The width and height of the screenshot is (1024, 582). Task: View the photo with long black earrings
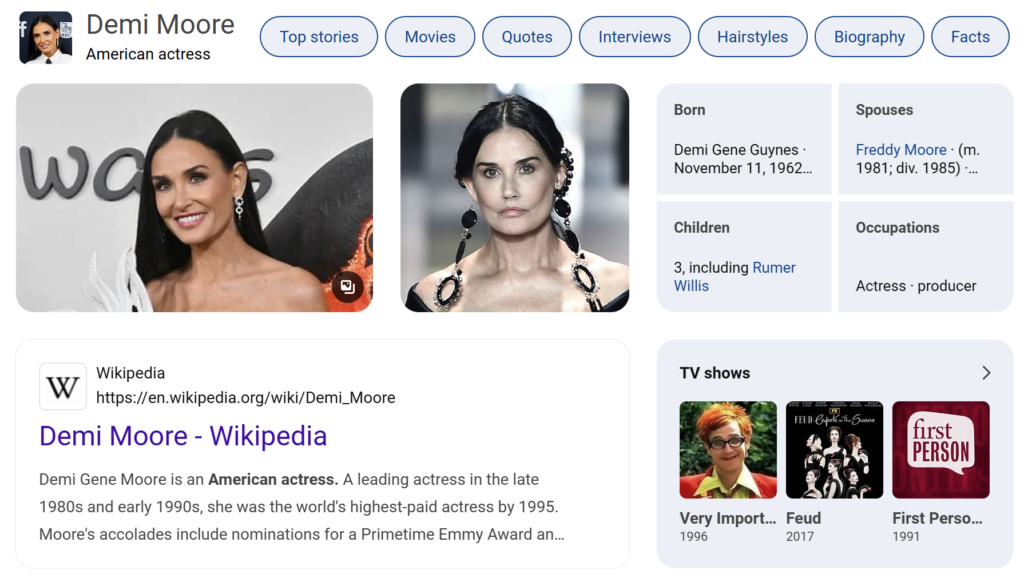[x=514, y=197]
